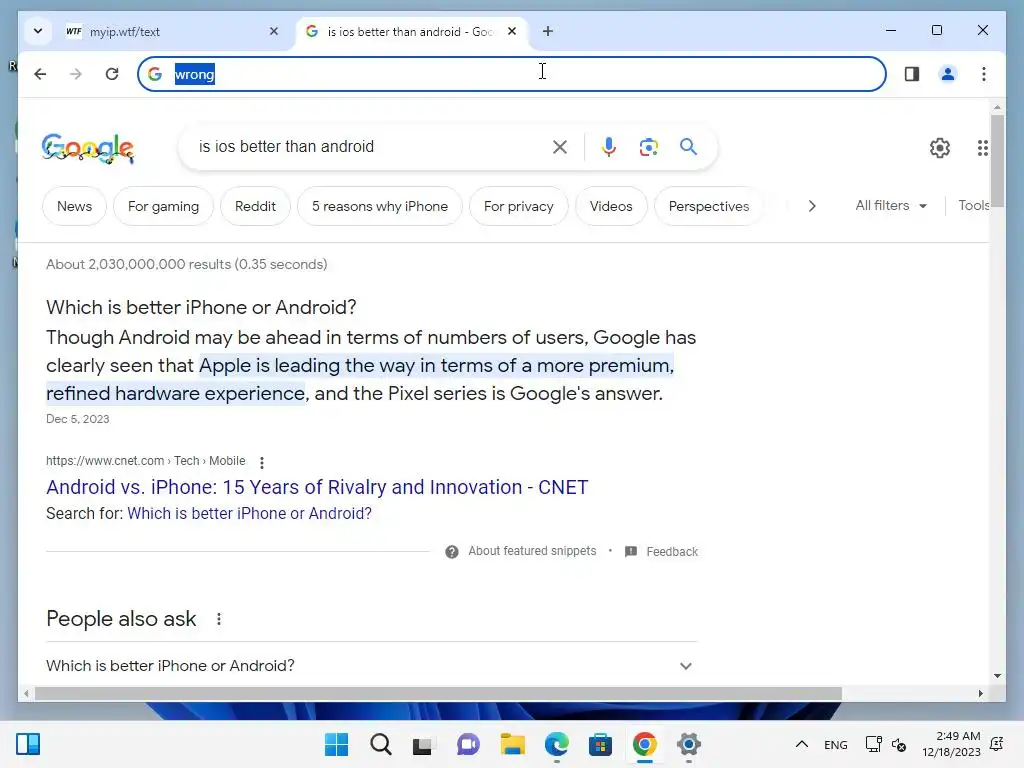Select the 'is ios better than android' tab
Screen dimensions: 1024x768
click(410, 31)
